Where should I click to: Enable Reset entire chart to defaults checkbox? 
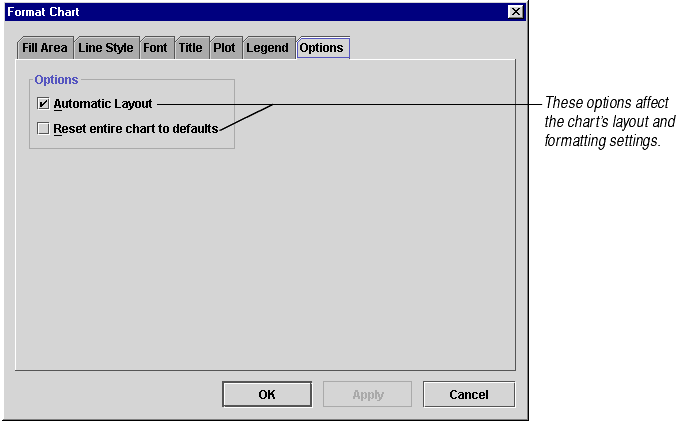(x=43, y=129)
